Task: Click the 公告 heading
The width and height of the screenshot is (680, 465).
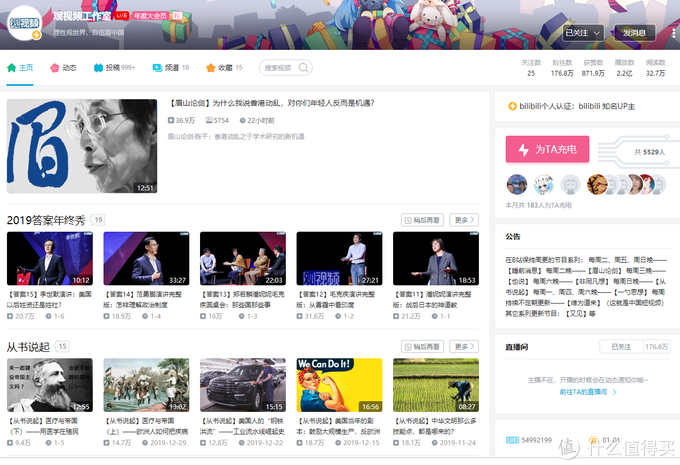Action: (x=513, y=236)
